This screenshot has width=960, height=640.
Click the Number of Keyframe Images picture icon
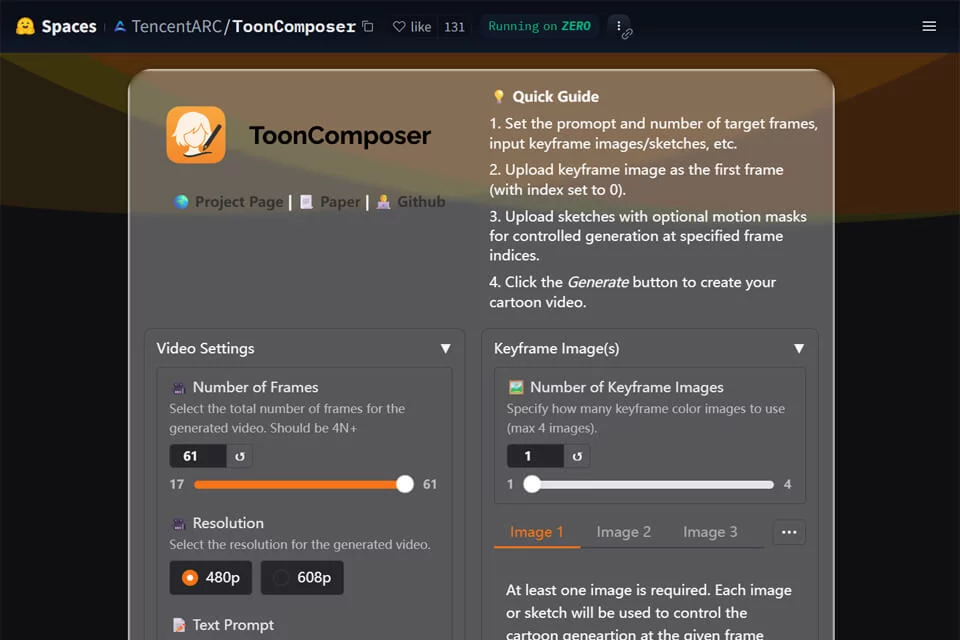(x=516, y=387)
